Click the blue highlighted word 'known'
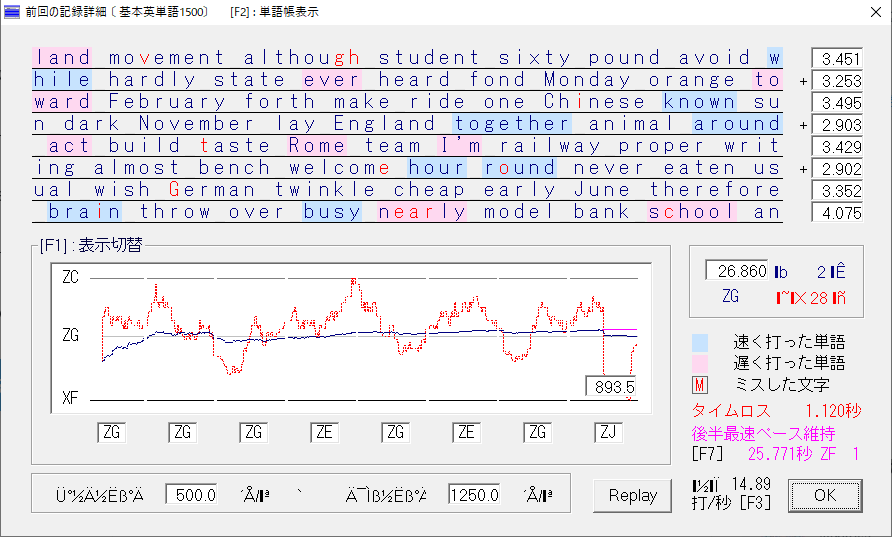This screenshot has height=537, width=892. point(700,102)
